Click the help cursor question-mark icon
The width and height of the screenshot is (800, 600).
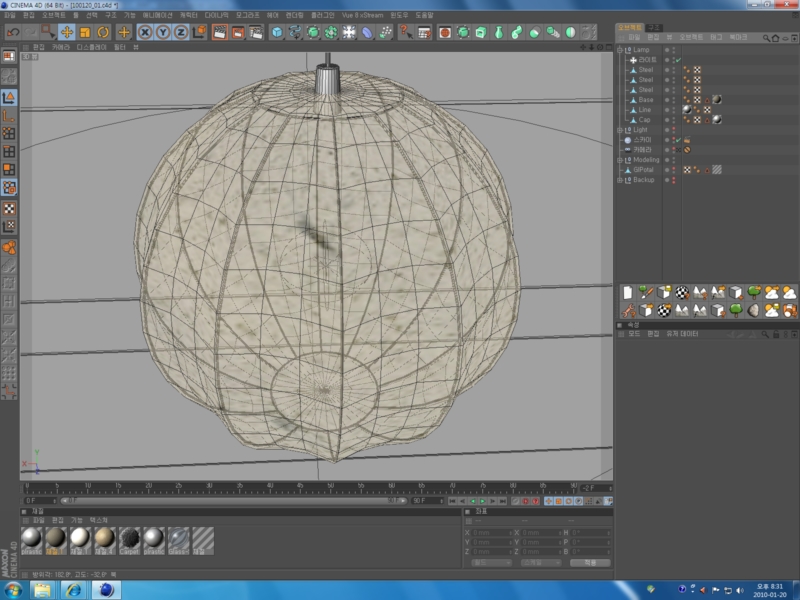[405, 33]
